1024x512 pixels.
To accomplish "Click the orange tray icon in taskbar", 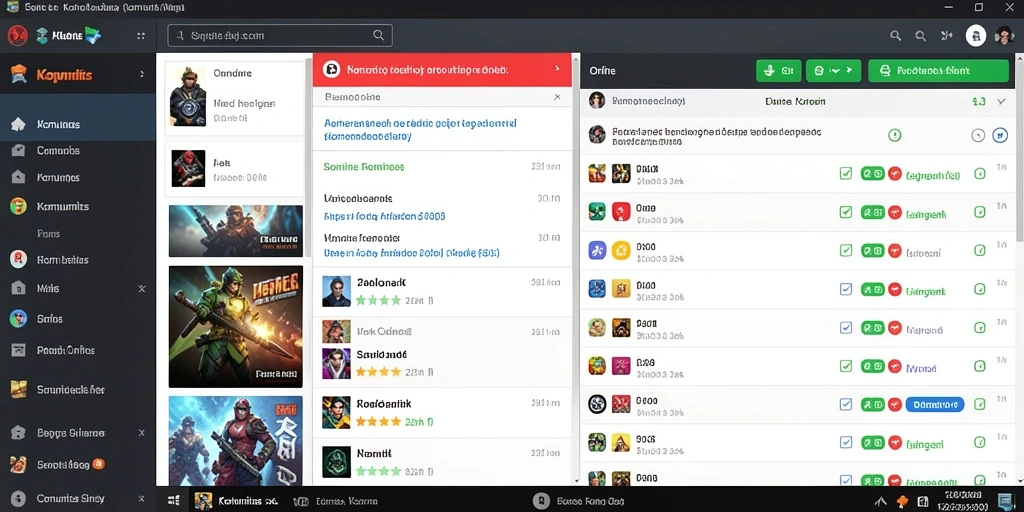I will coord(903,501).
